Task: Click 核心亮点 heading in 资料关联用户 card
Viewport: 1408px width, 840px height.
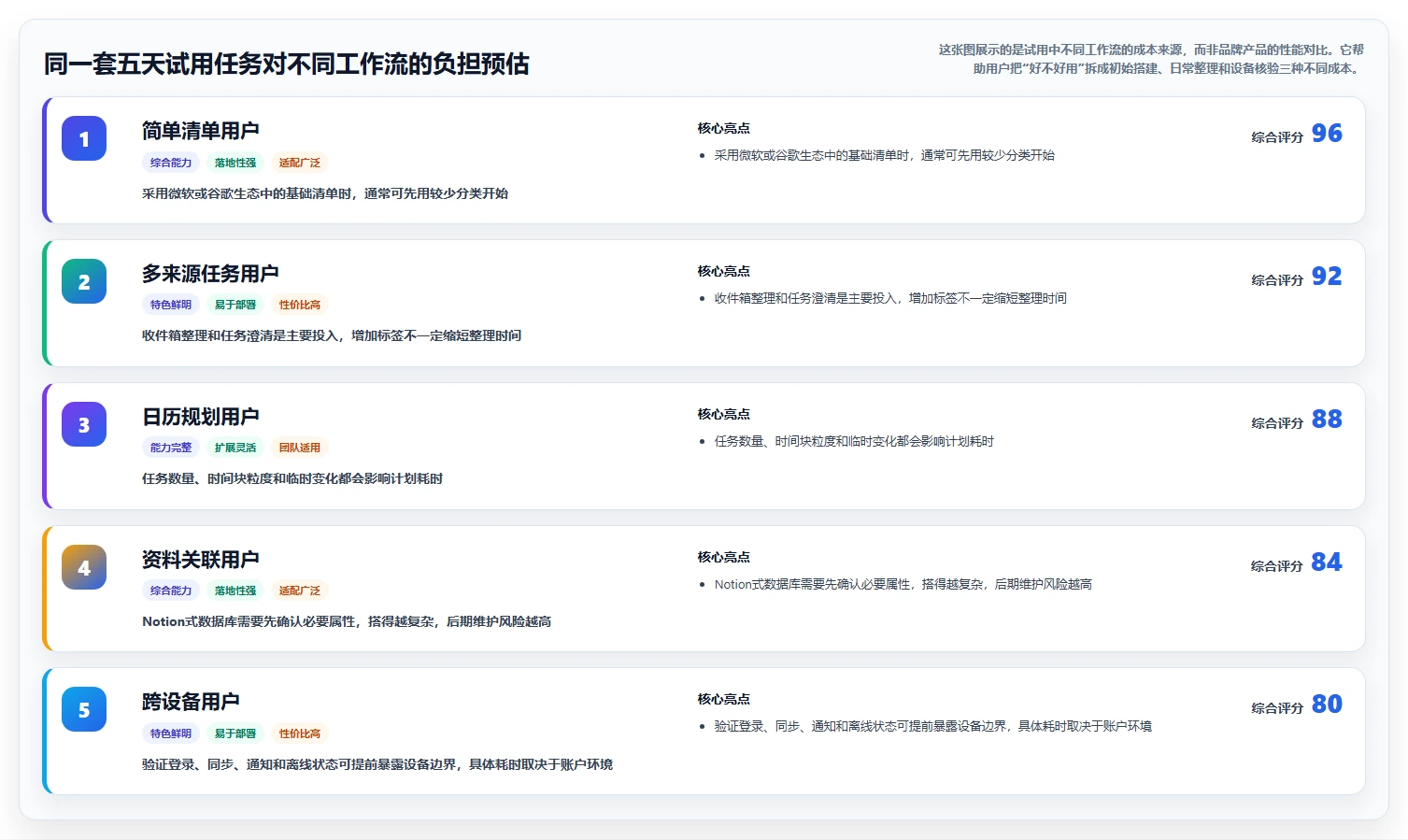Action: point(724,558)
